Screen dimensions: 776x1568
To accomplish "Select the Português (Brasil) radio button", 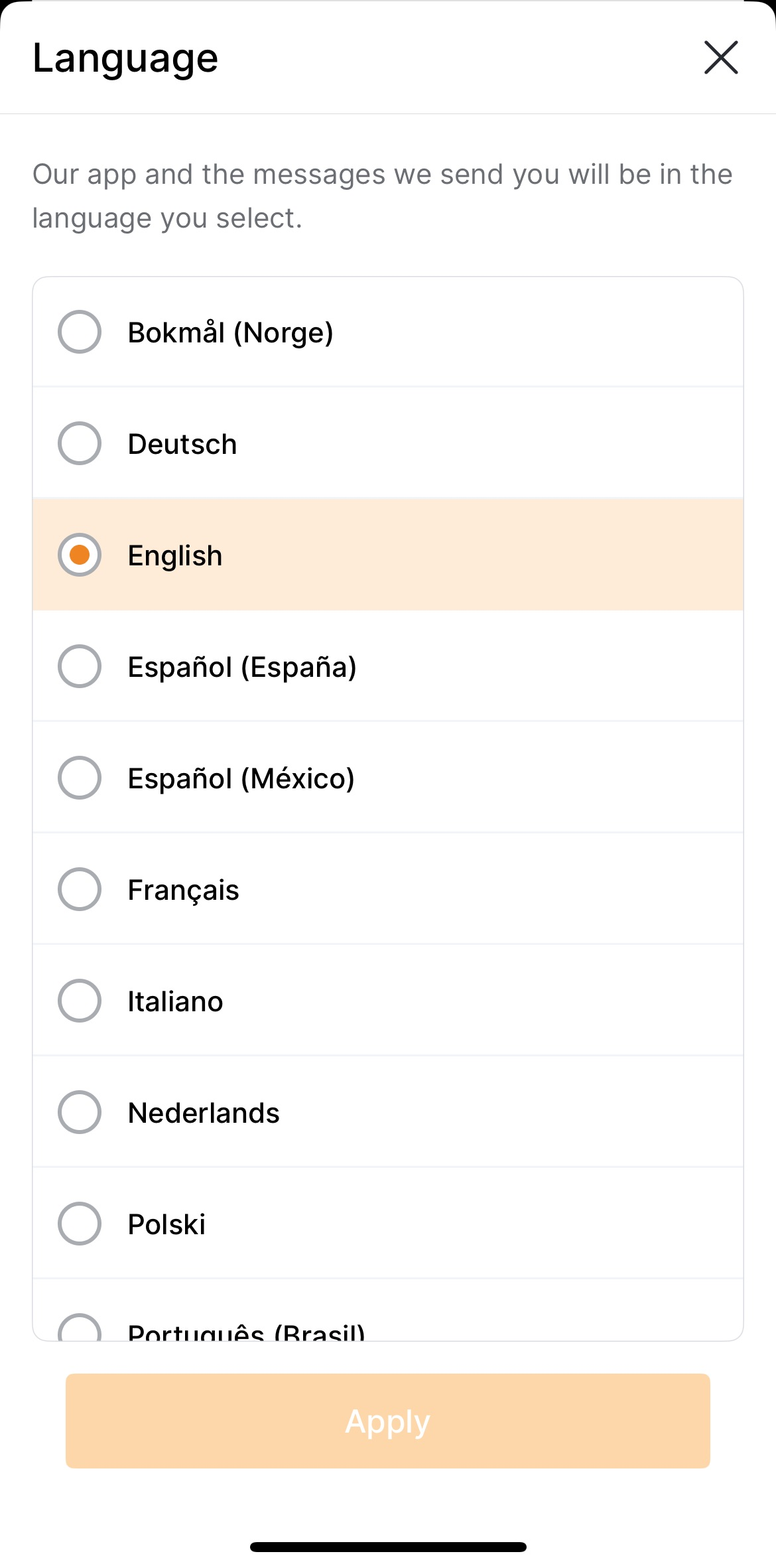I will [80, 1328].
